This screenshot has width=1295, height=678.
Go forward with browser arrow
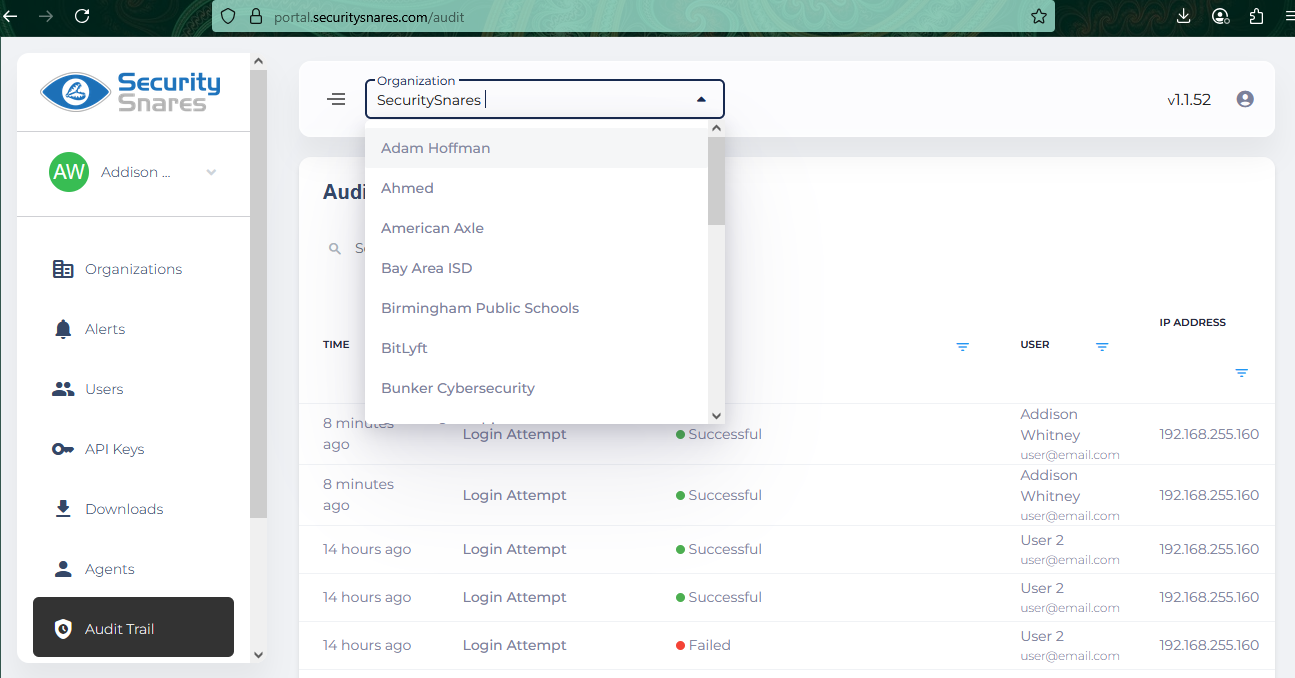pos(45,16)
